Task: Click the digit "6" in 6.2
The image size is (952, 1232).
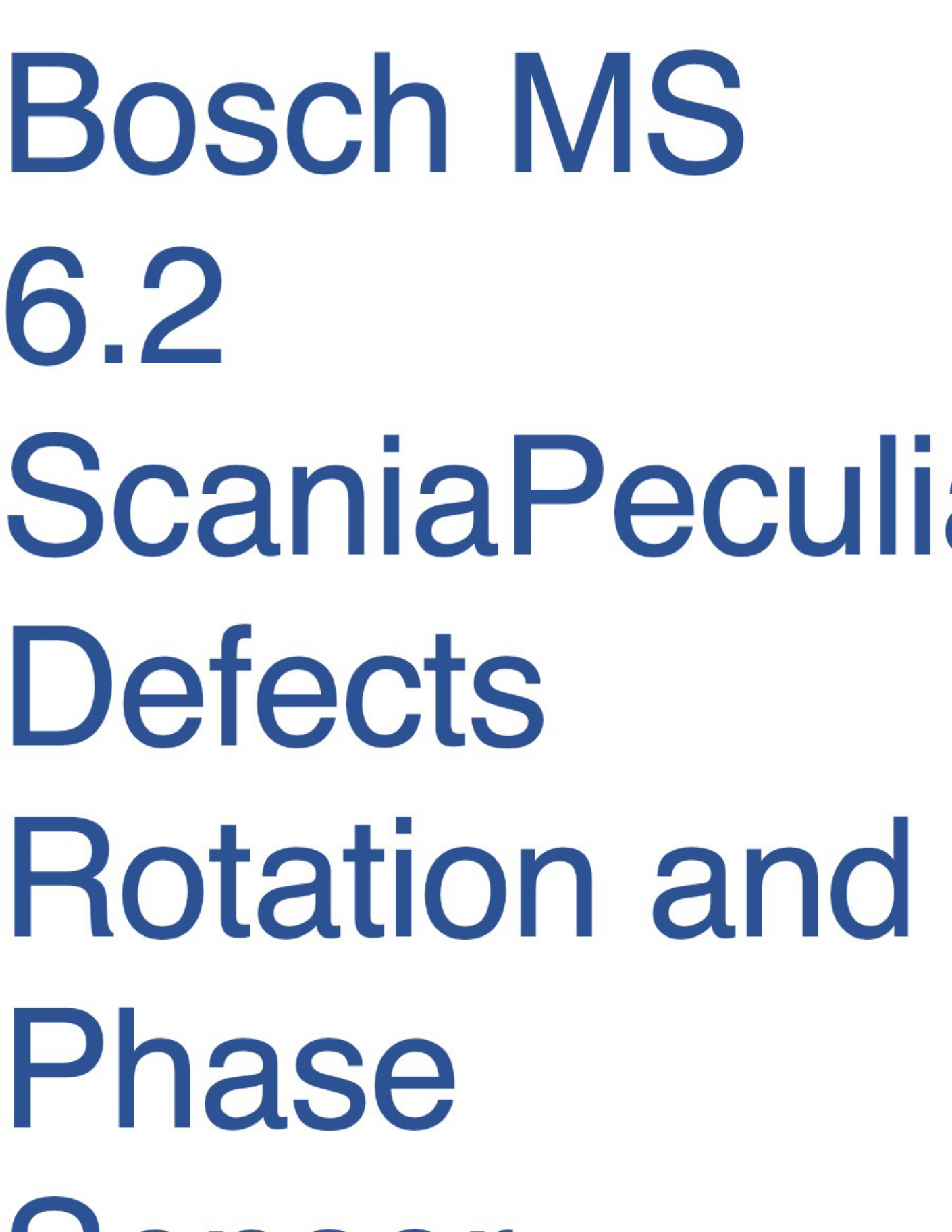Action: 49,306
